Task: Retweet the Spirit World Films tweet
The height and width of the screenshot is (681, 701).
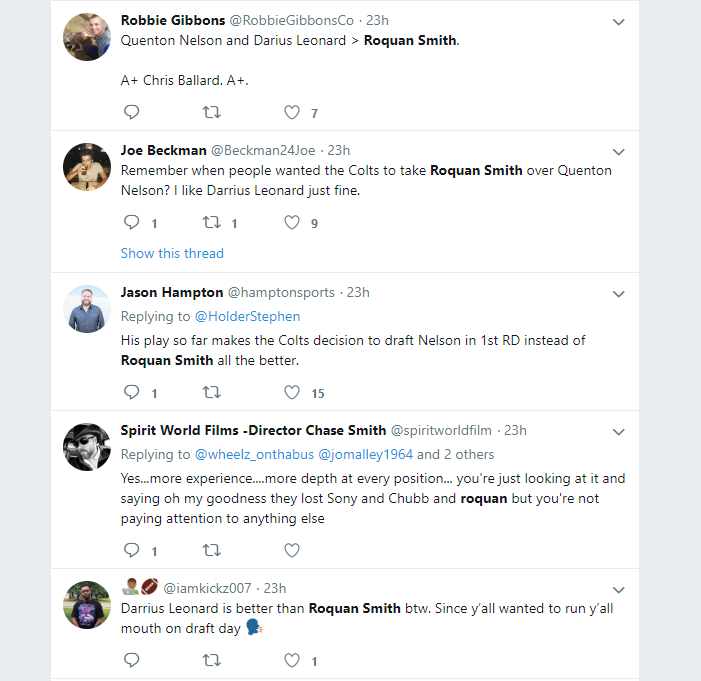Action: (x=212, y=549)
